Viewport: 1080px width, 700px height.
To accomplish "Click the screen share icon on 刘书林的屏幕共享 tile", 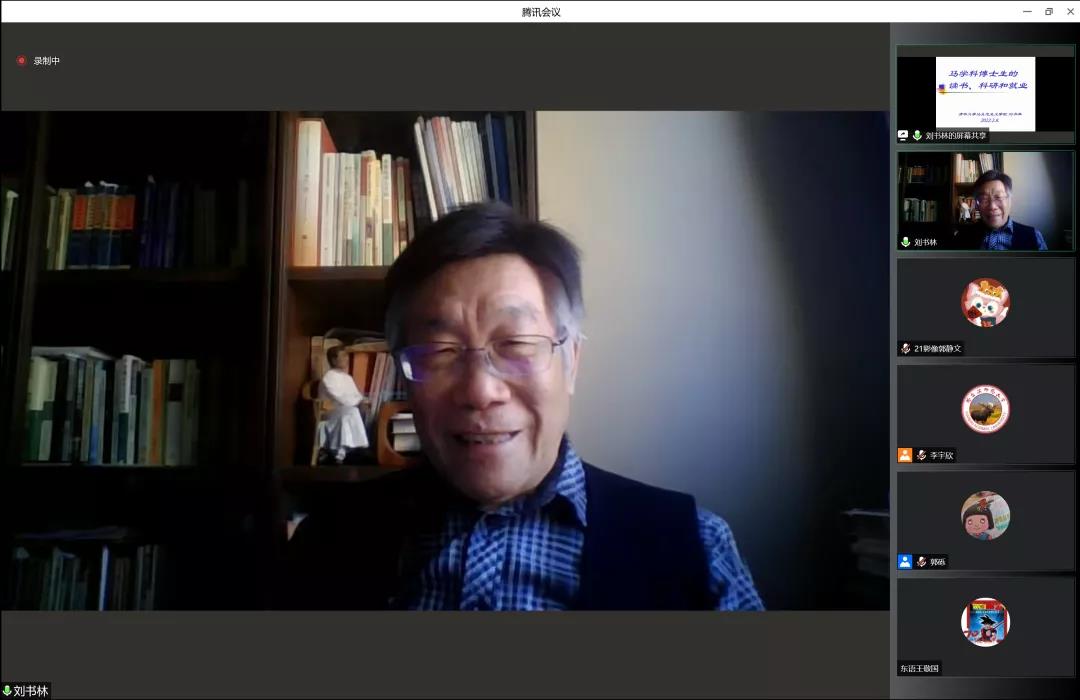I will [903, 135].
